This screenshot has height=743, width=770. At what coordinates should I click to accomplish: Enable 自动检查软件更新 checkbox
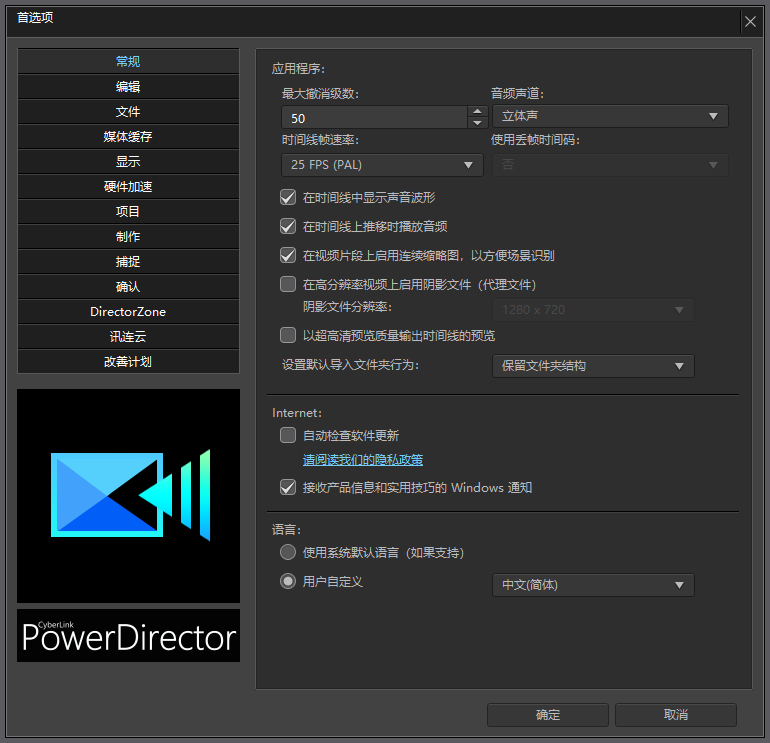click(x=288, y=435)
